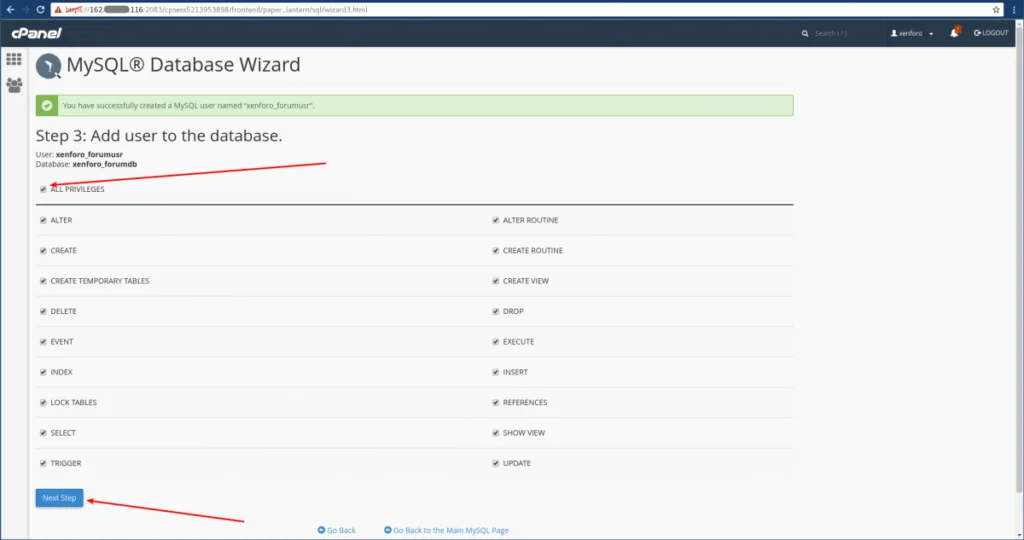Image resolution: width=1024 pixels, height=540 pixels.
Task: Click the LOGOUT link
Action: click(991, 33)
